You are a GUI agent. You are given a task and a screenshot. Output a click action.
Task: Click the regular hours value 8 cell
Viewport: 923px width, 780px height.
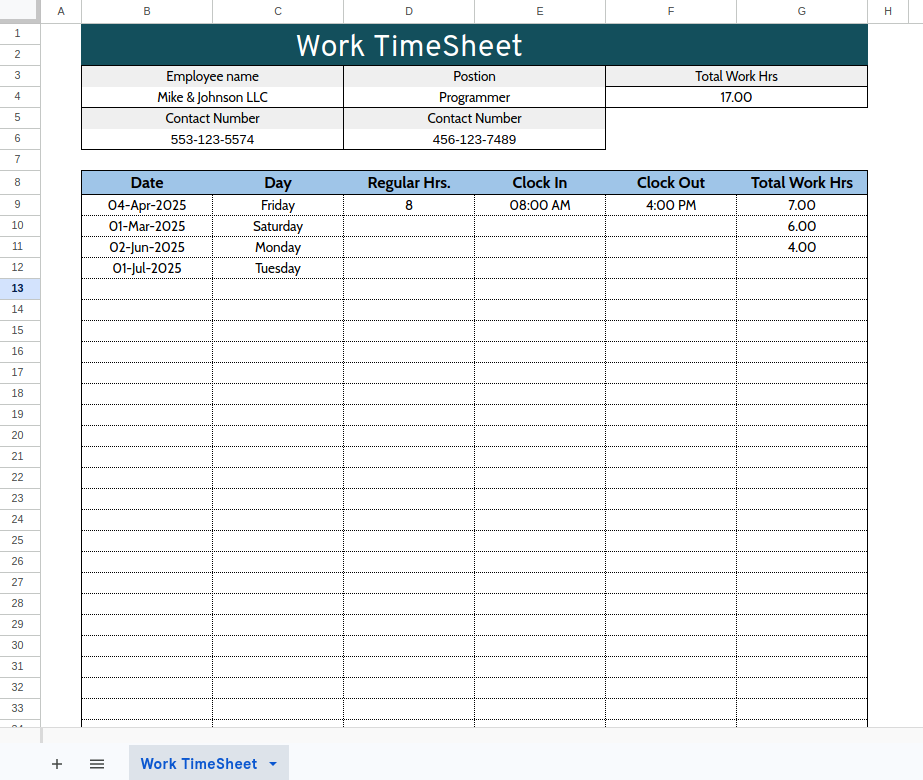click(409, 205)
